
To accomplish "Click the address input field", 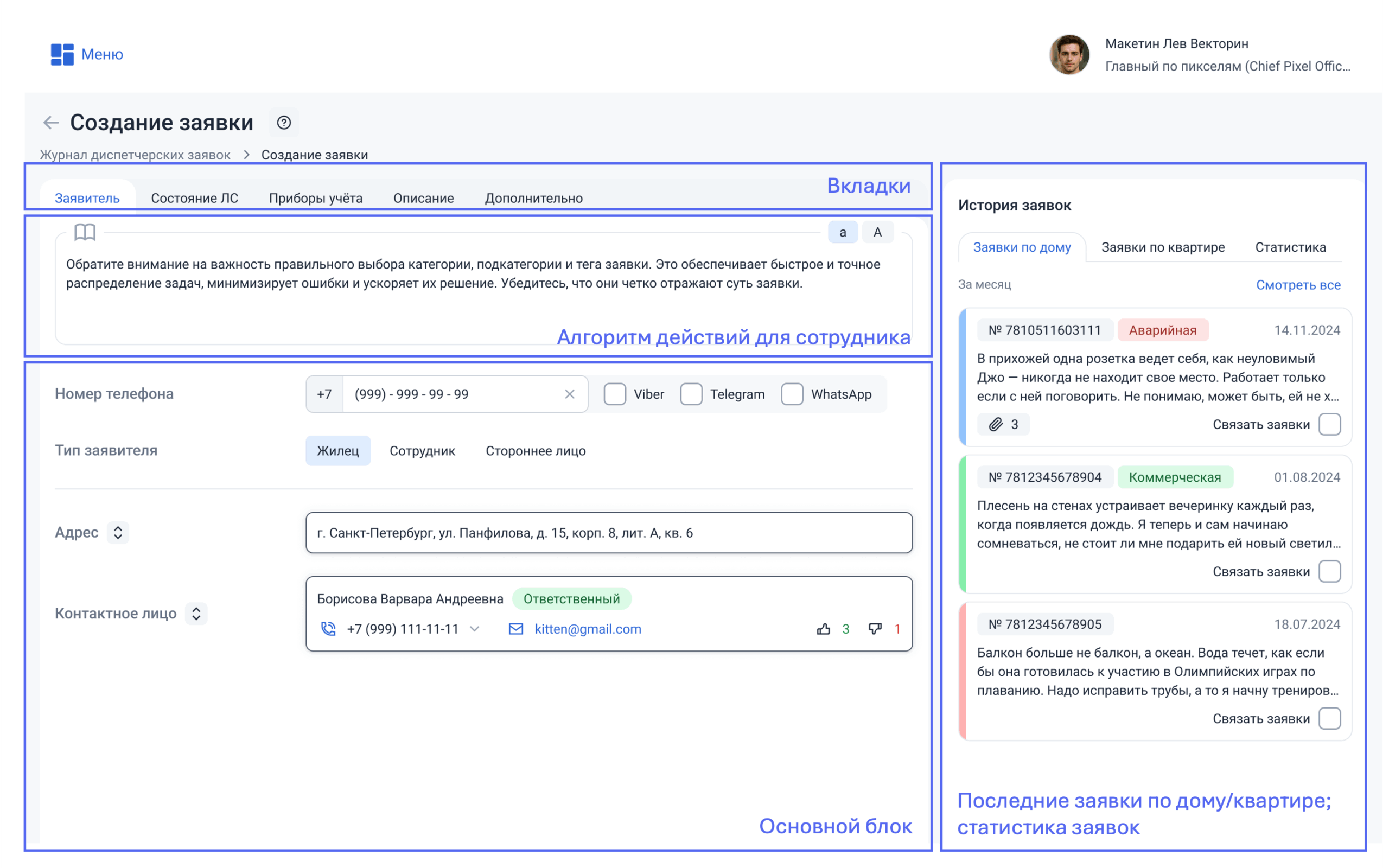I will [x=608, y=533].
